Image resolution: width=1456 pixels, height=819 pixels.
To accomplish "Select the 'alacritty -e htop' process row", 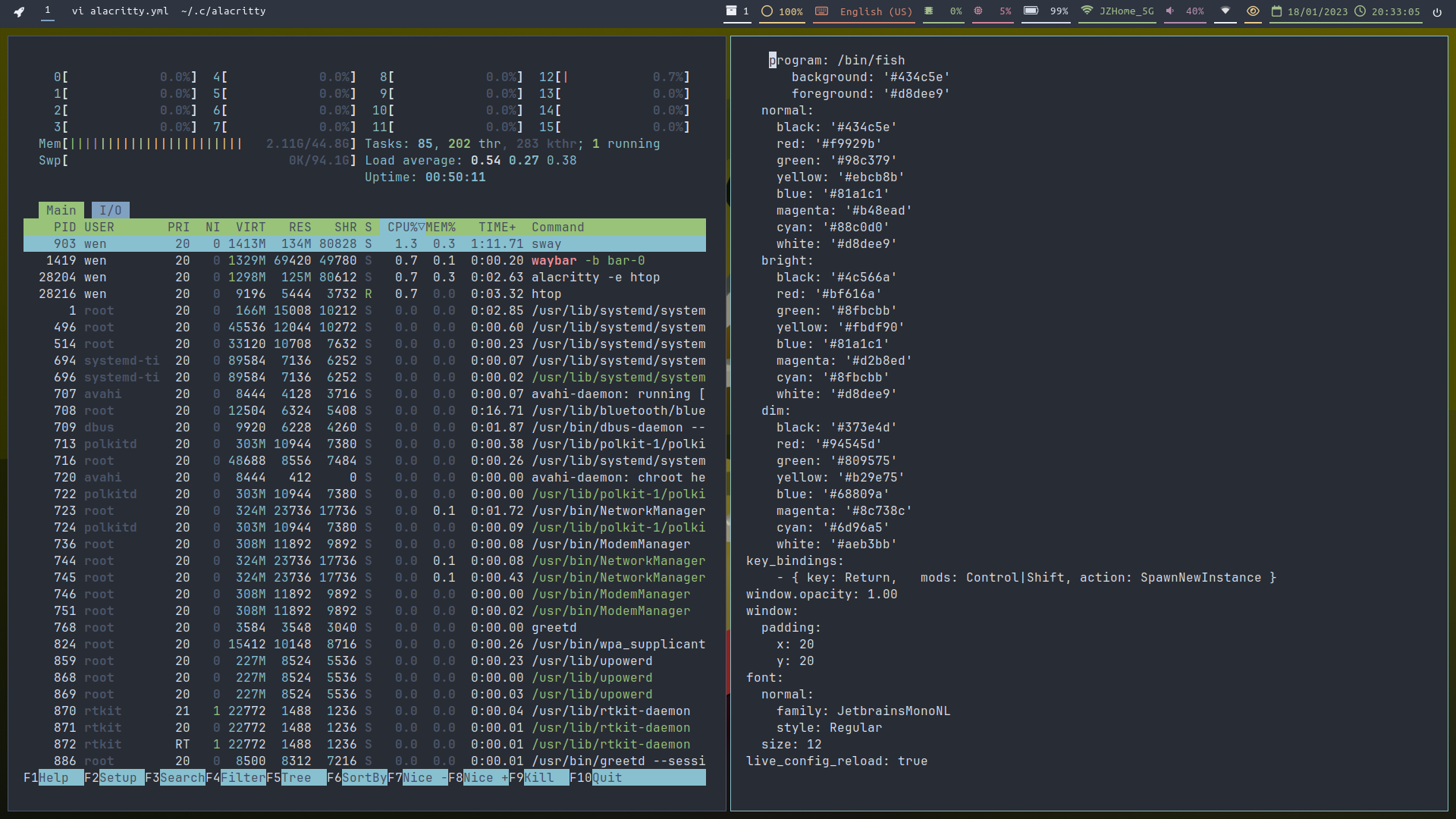I will pos(365,277).
